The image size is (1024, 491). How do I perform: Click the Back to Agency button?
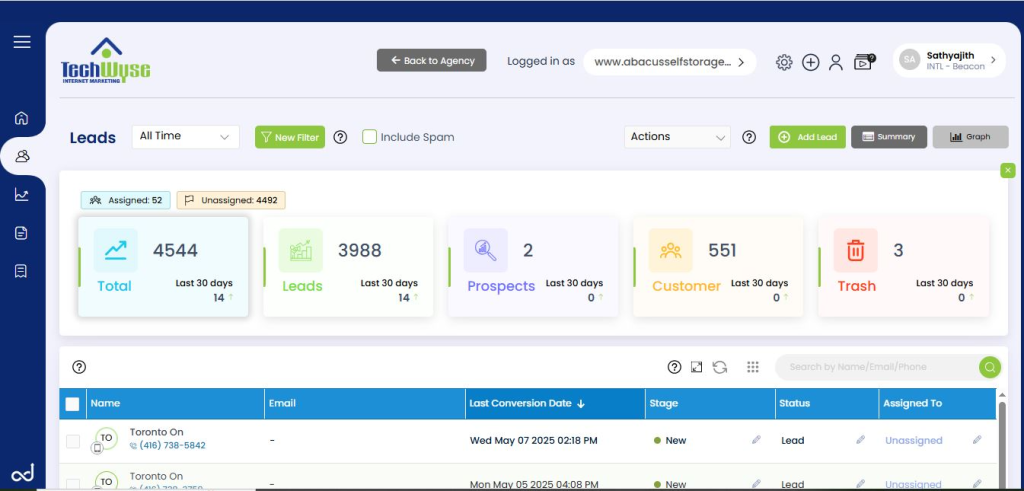pos(432,61)
